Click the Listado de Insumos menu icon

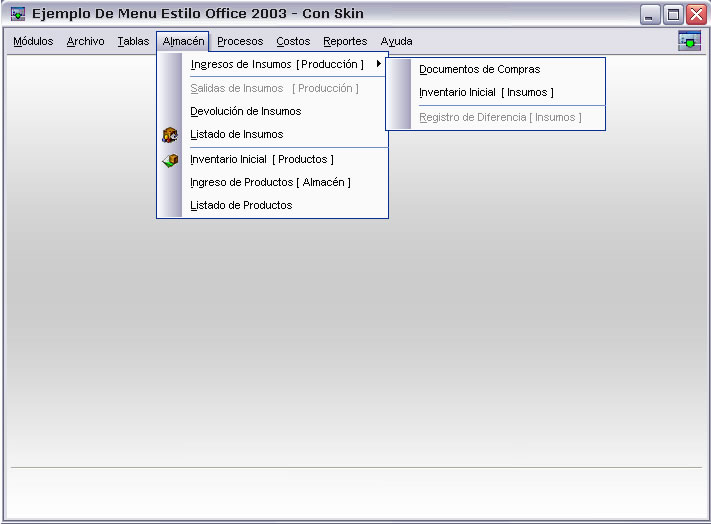point(170,135)
